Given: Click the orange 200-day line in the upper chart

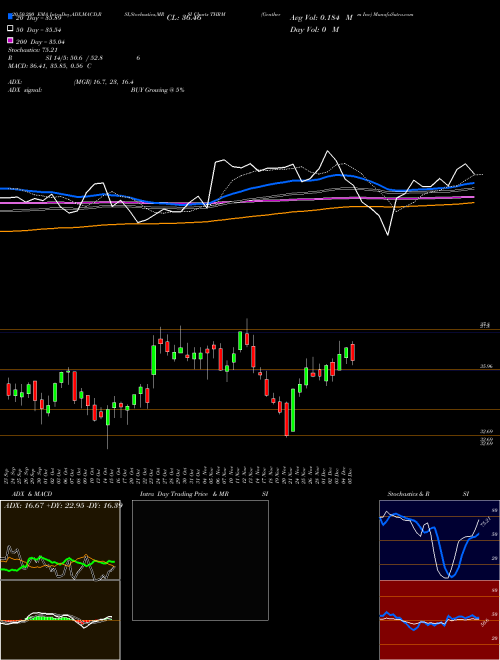Looking at the screenshot, I should (x=236, y=218).
